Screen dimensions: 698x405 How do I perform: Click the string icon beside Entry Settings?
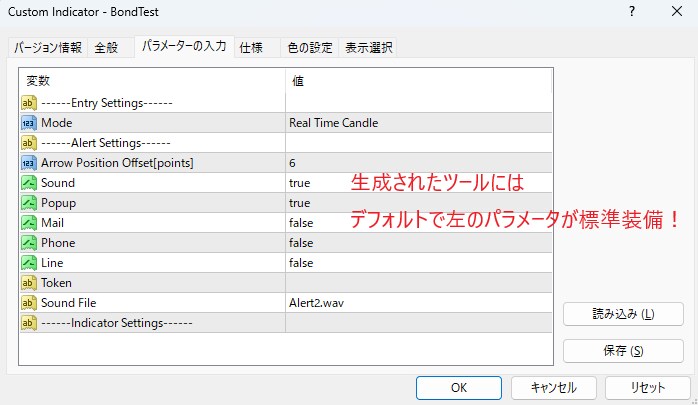pyautogui.click(x=28, y=103)
